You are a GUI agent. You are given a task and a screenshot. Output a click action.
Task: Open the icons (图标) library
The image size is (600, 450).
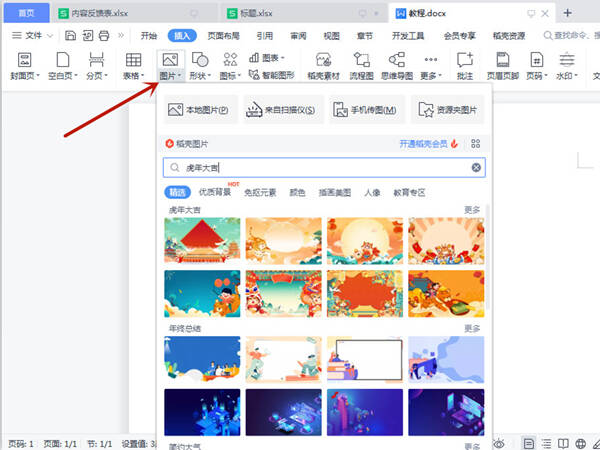230,66
